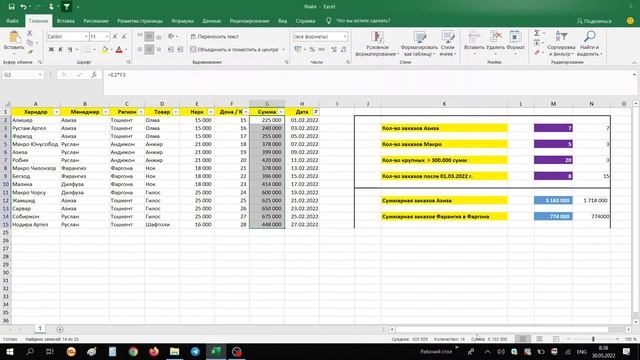Open Telegram from the taskbar

(195, 351)
